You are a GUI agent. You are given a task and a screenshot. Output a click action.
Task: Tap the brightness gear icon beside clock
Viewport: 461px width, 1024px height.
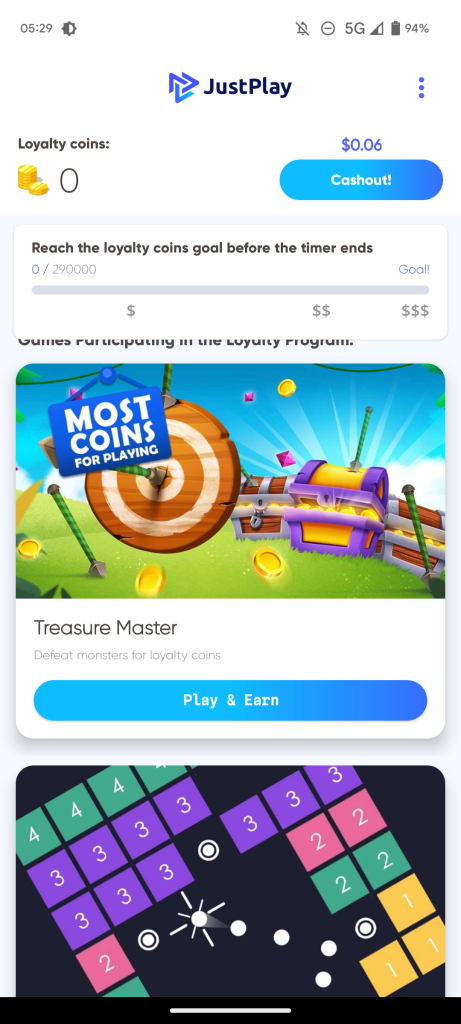(x=69, y=28)
